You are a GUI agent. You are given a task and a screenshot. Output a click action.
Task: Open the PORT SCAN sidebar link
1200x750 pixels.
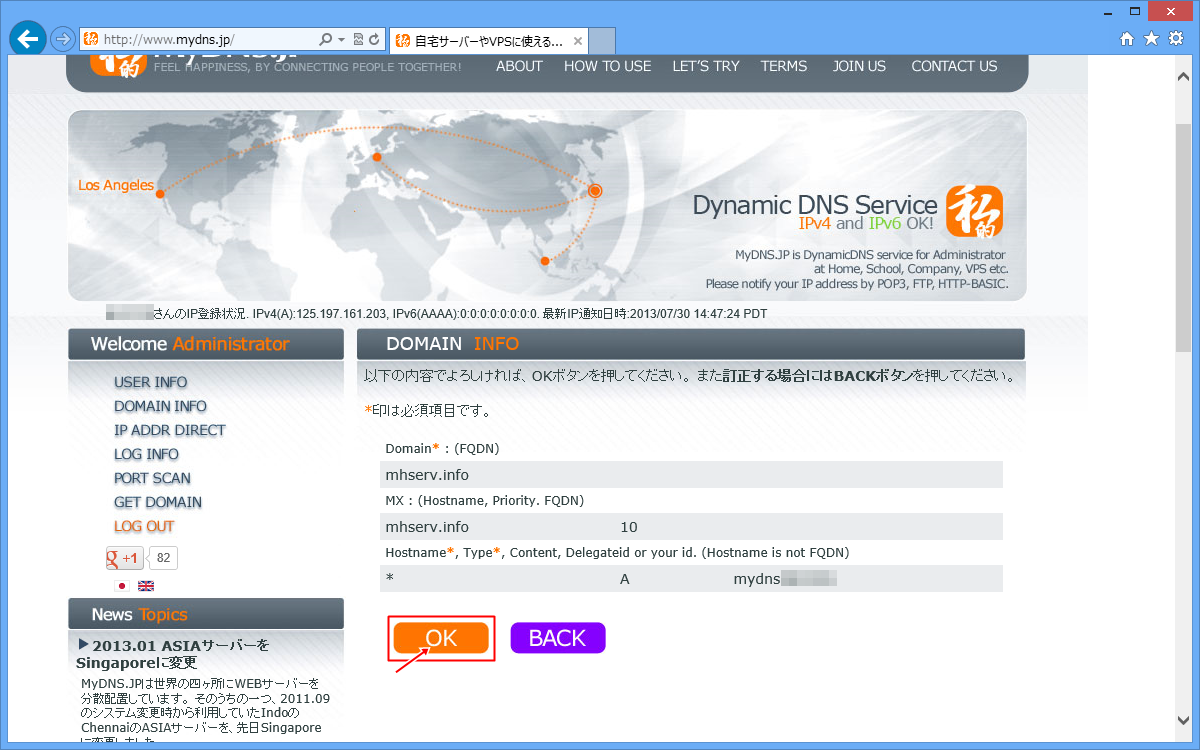pyautogui.click(x=152, y=478)
